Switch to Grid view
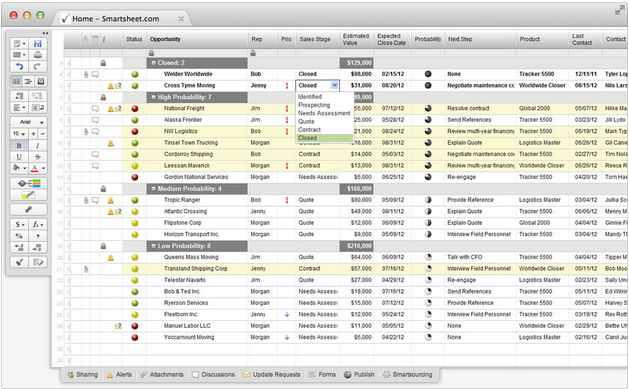The width and height of the screenshot is (629, 389). click(16, 81)
